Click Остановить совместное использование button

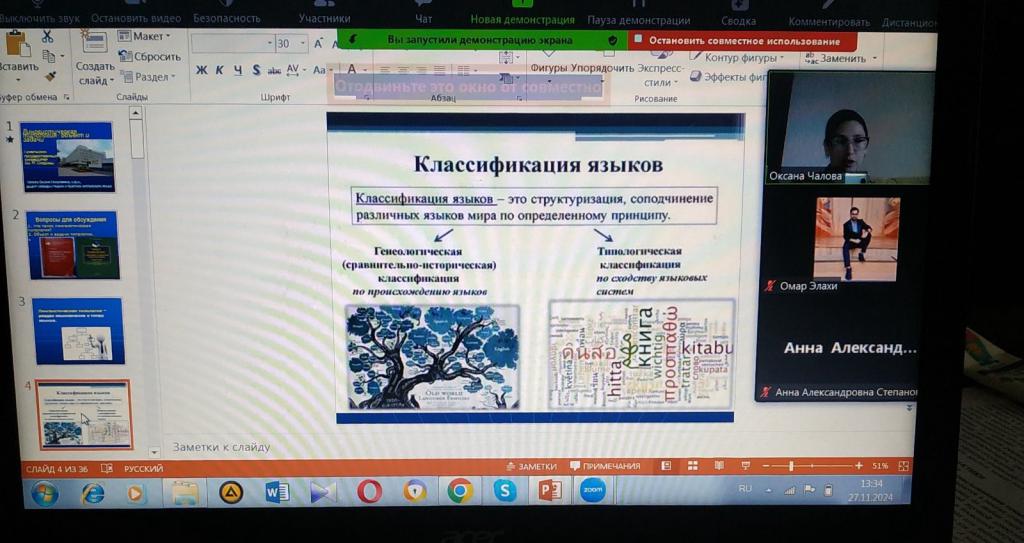(x=743, y=41)
